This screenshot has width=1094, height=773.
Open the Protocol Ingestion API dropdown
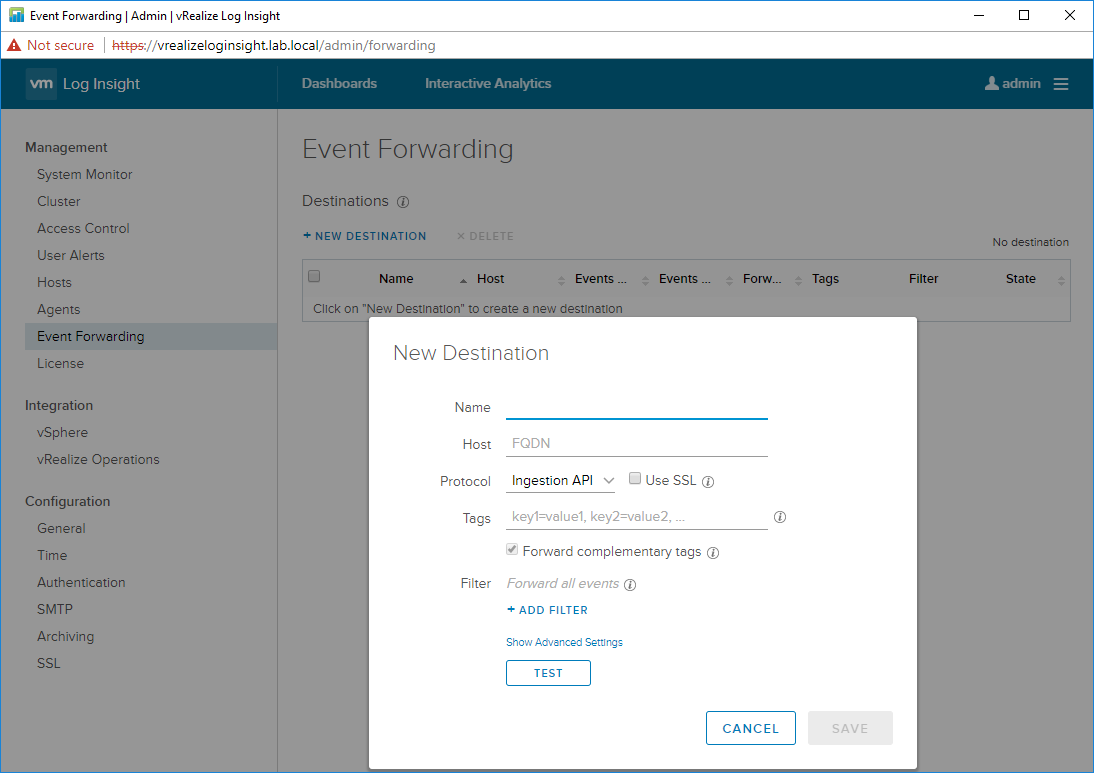point(560,481)
